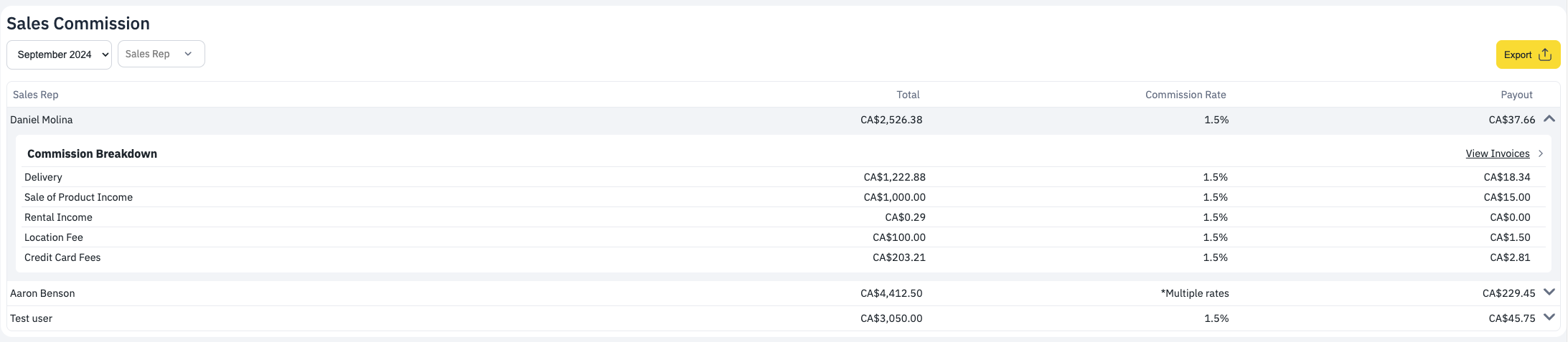The image size is (1568, 342).
Task: Open the View Invoices link
Action: (1498, 153)
